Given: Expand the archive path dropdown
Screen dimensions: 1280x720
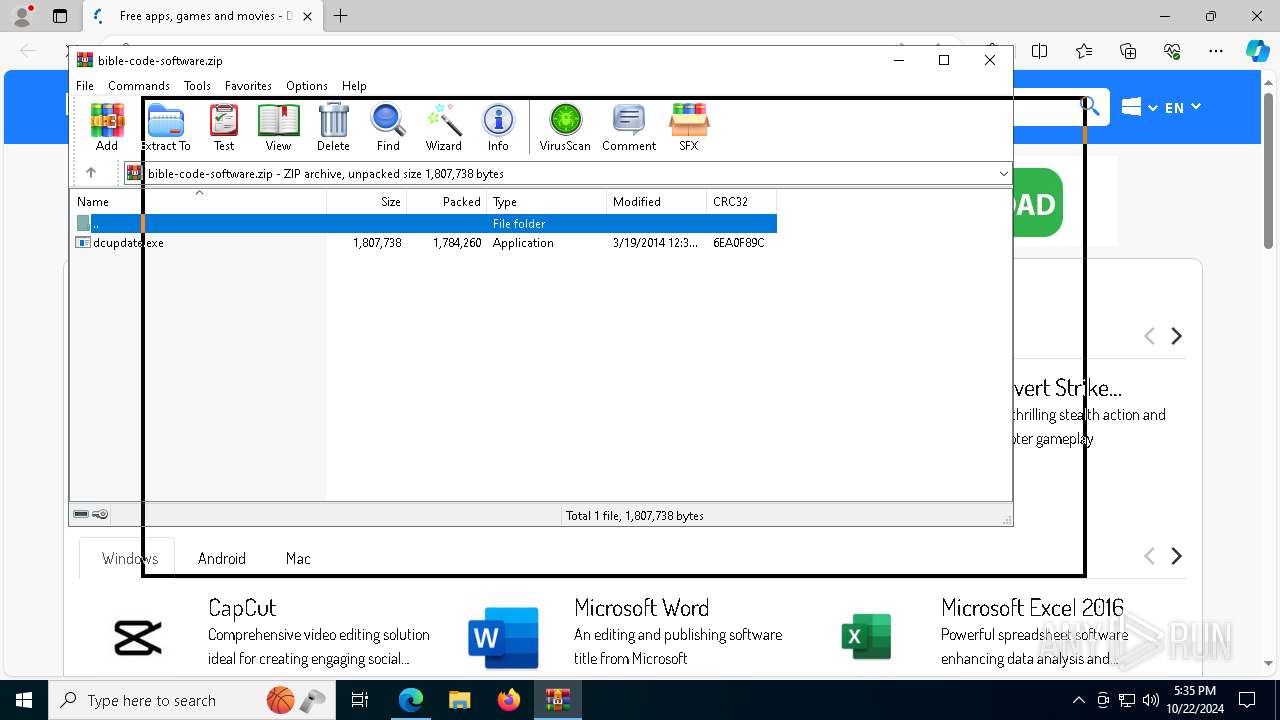Looking at the screenshot, I should pos(1003,174).
